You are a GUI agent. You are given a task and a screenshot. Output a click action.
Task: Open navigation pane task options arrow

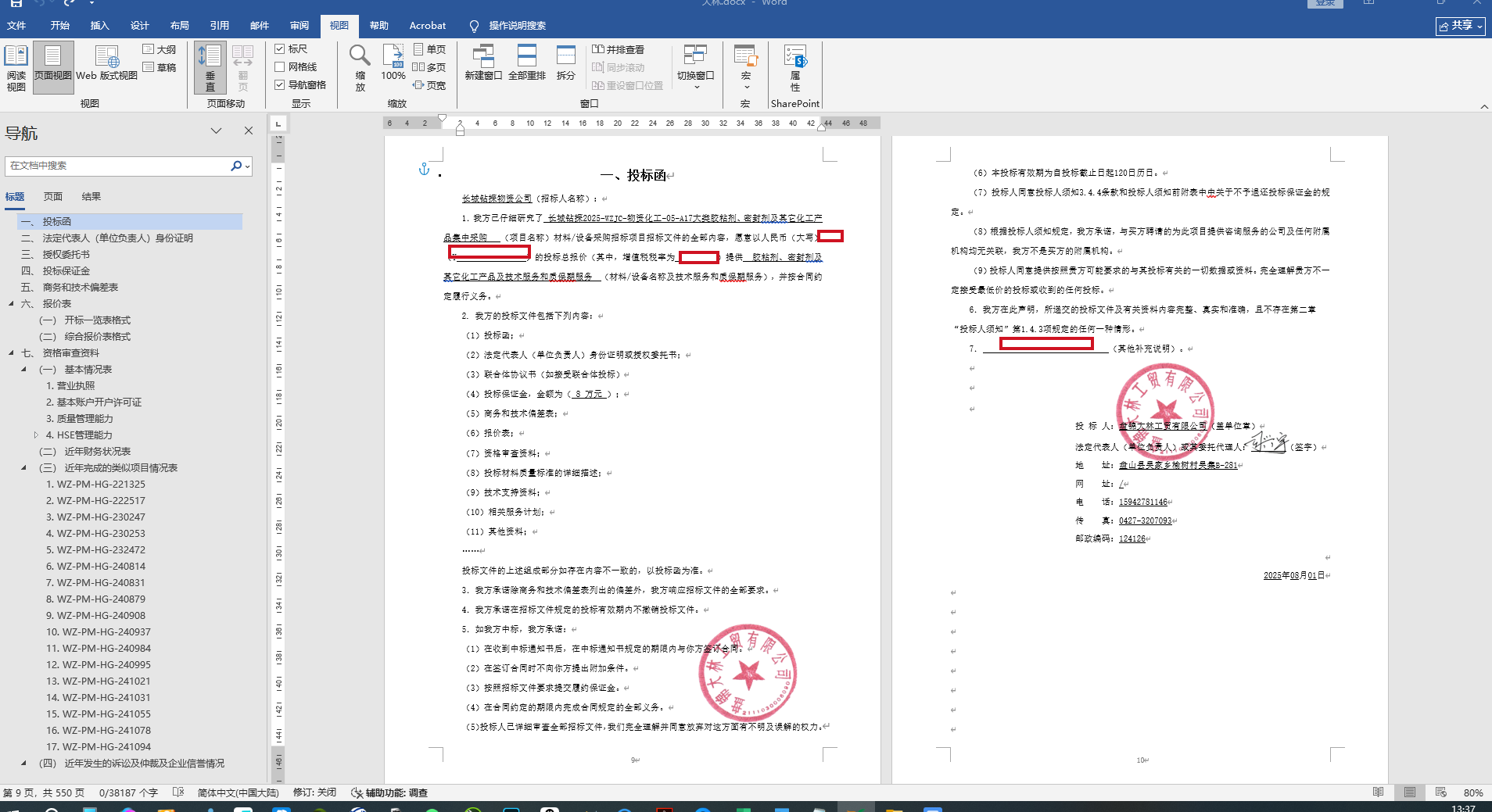217,131
